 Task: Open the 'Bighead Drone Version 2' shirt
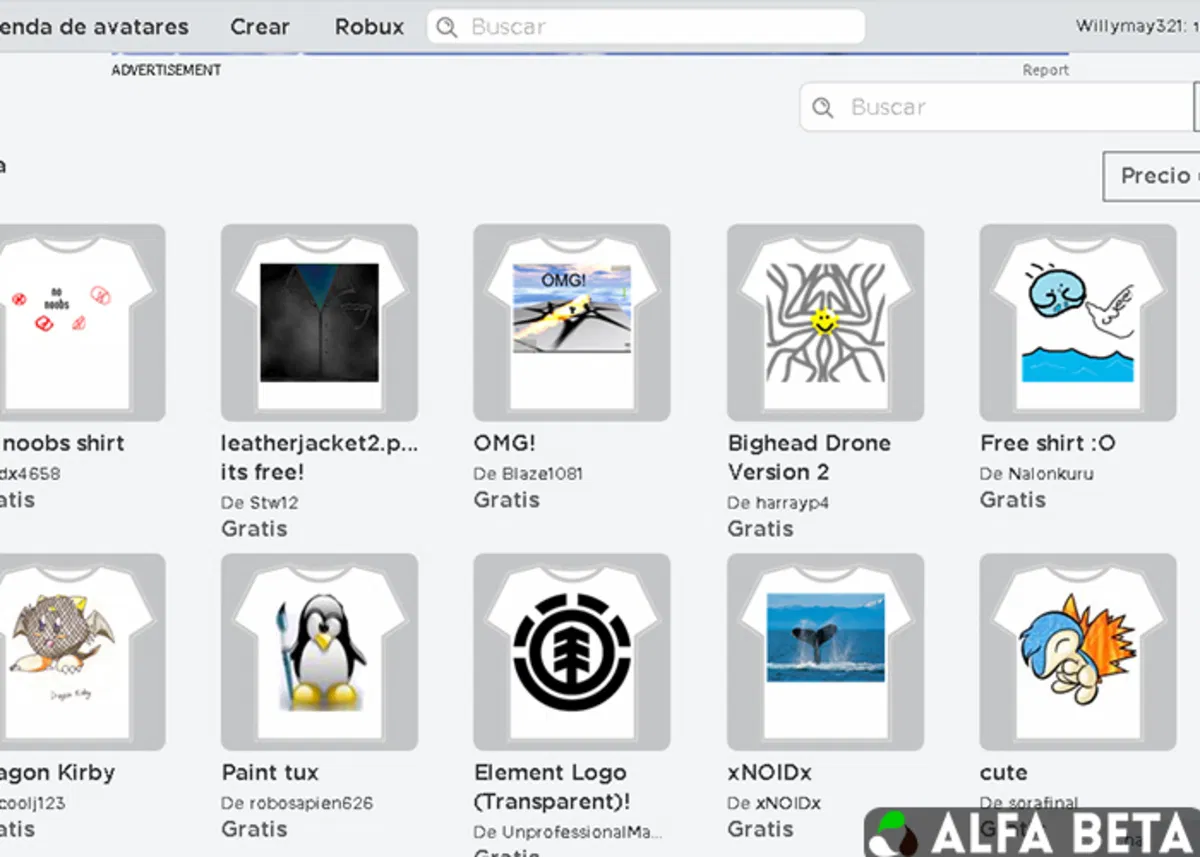[x=824, y=320]
